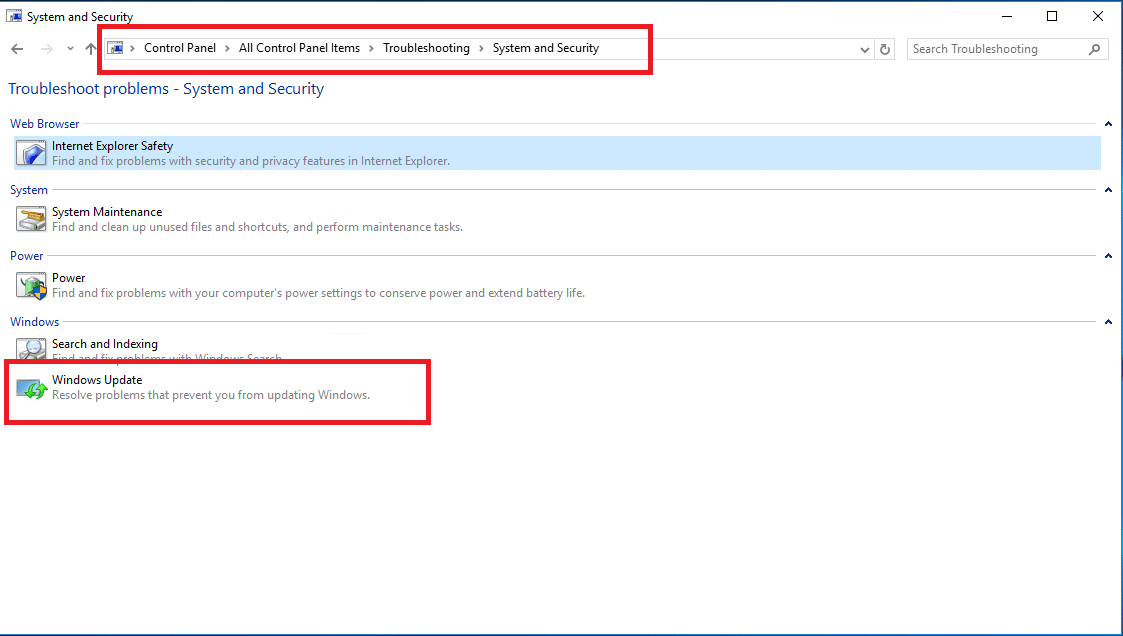Click the title bar System and Security icon
Image resolution: width=1123 pixels, height=636 pixels.
(x=14, y=16)
